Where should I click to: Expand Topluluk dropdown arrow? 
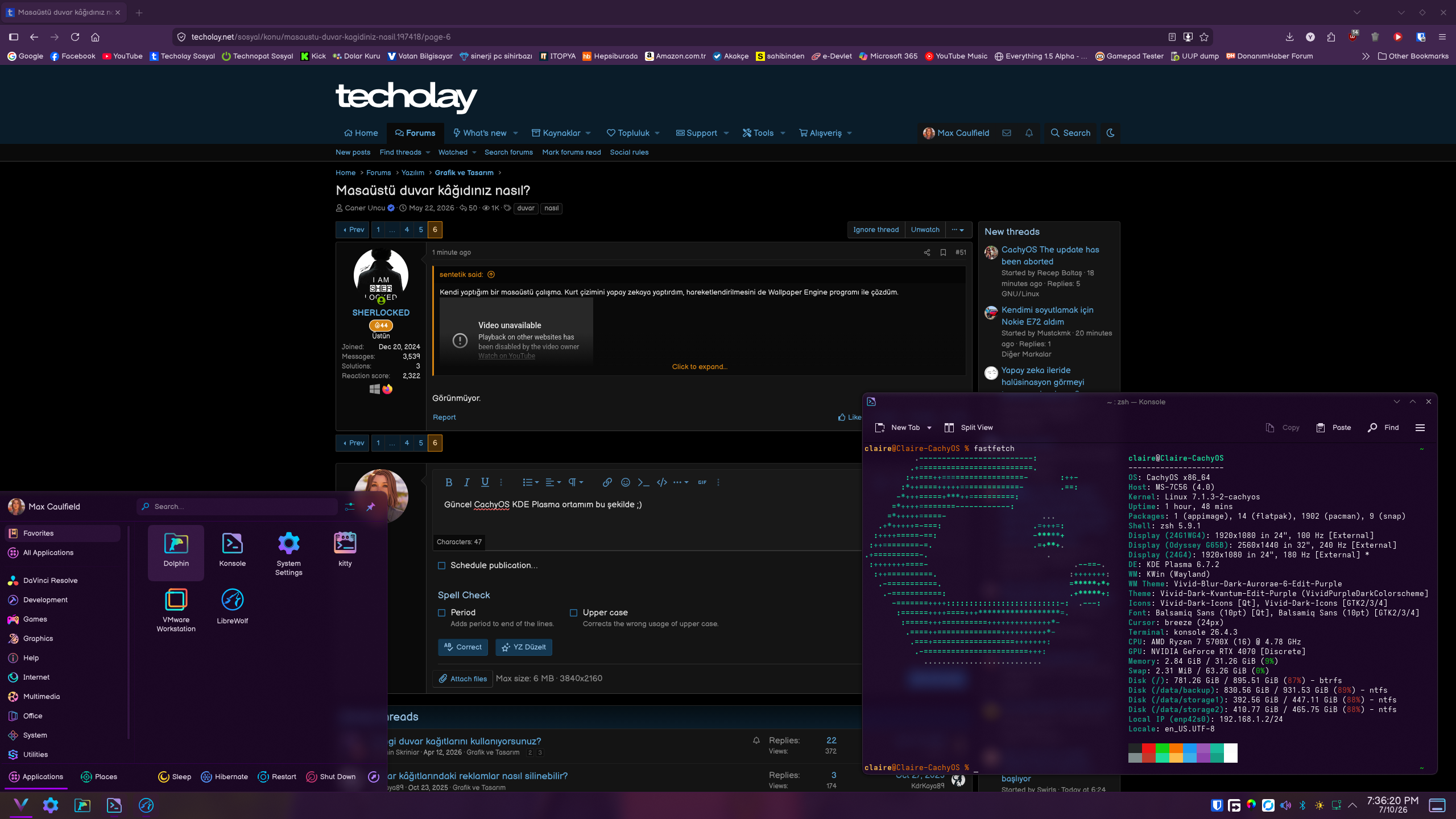(x=657, y=133)
